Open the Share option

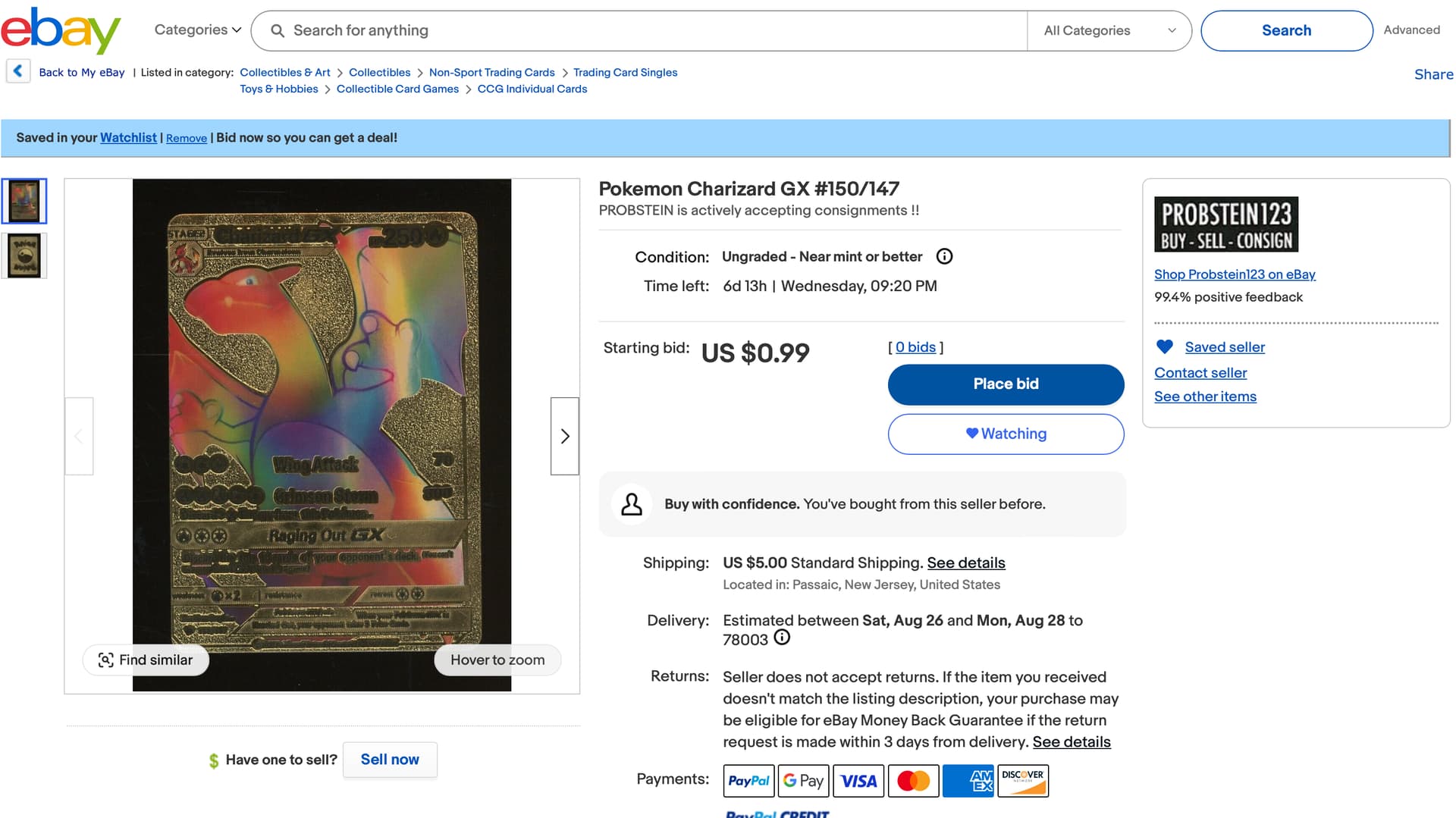[x=1433, y=74]
